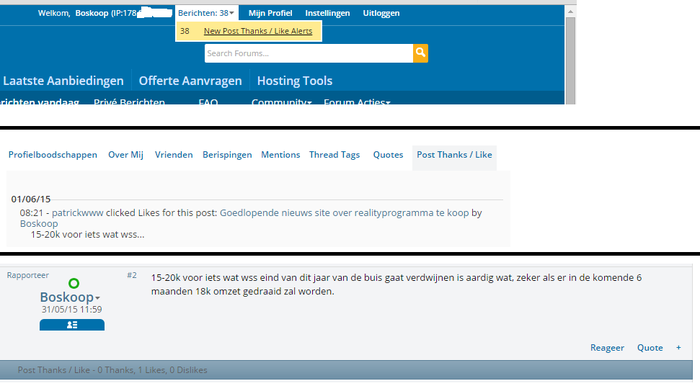Open post permalink #2
Viewport: 700px width, 386px height.
[132, 275]
